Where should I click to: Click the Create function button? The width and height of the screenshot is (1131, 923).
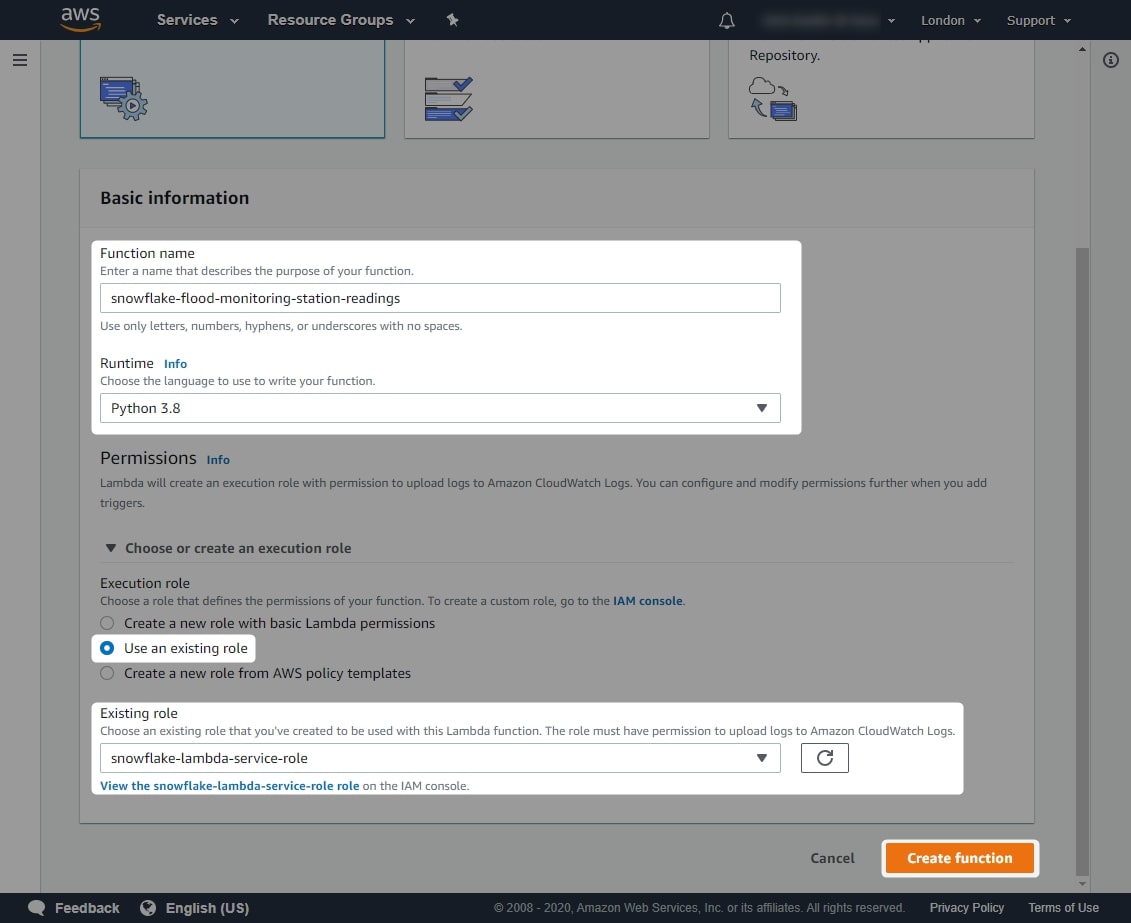pyautogui.click(x=959, y=858)
